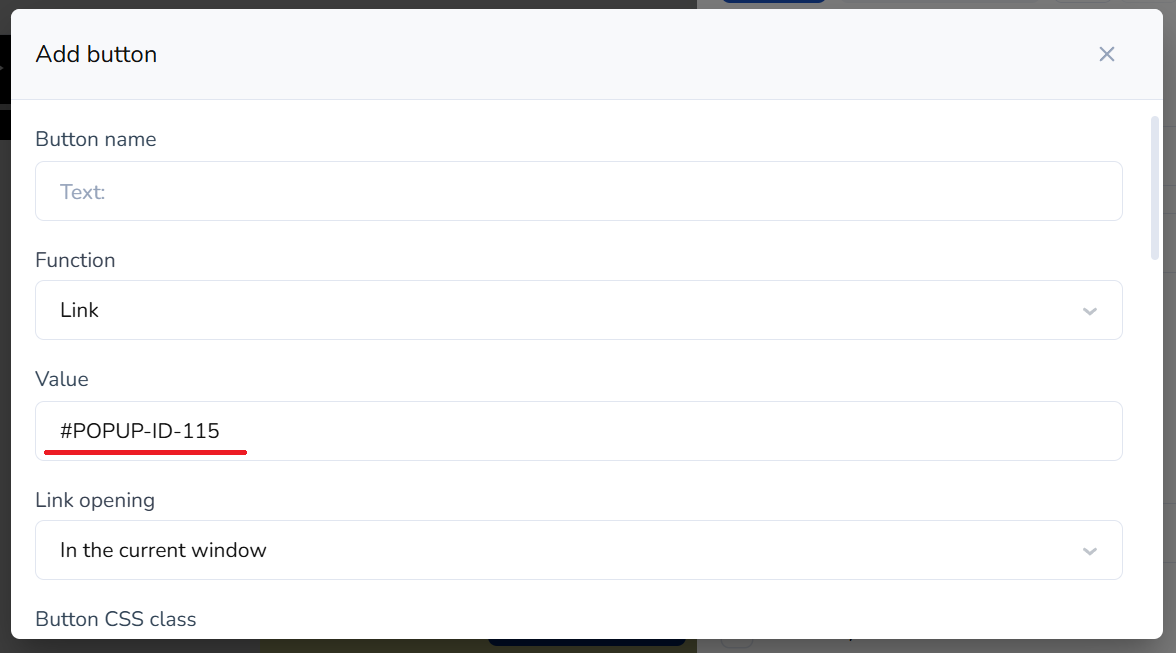The width and height of the screenshot is (1176, 653).
Task: Click the "Button name" field label
Action: point(96,139)
